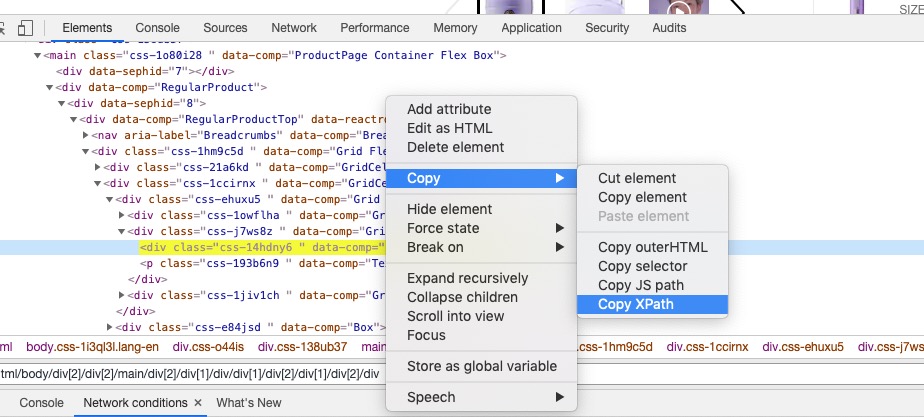Open the What's New drawer tab
This screenshot has height=417, width=924.
249,403
